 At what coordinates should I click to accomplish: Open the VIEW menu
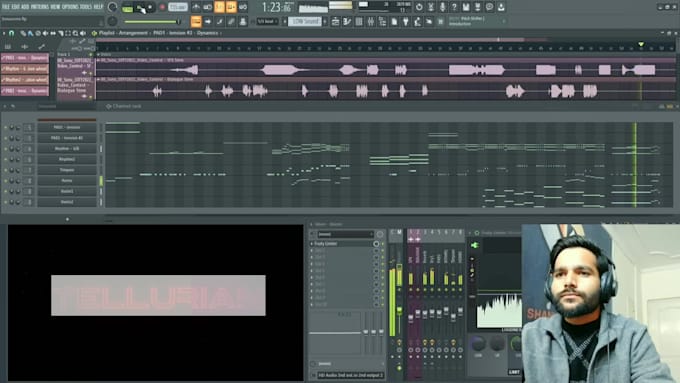point(55,7)
